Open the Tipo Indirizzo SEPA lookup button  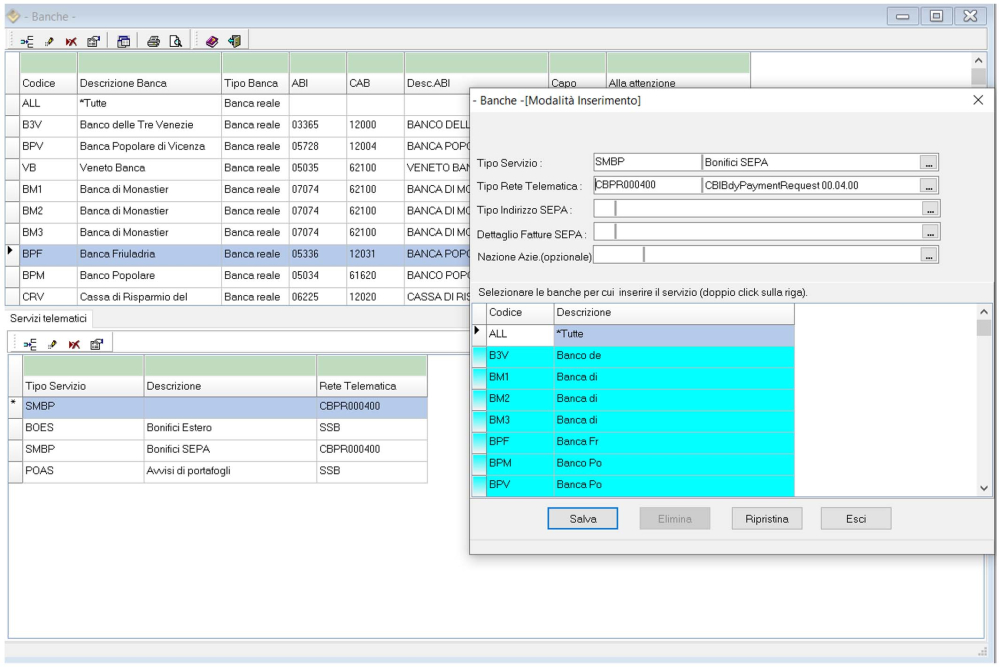click(929, 209)
